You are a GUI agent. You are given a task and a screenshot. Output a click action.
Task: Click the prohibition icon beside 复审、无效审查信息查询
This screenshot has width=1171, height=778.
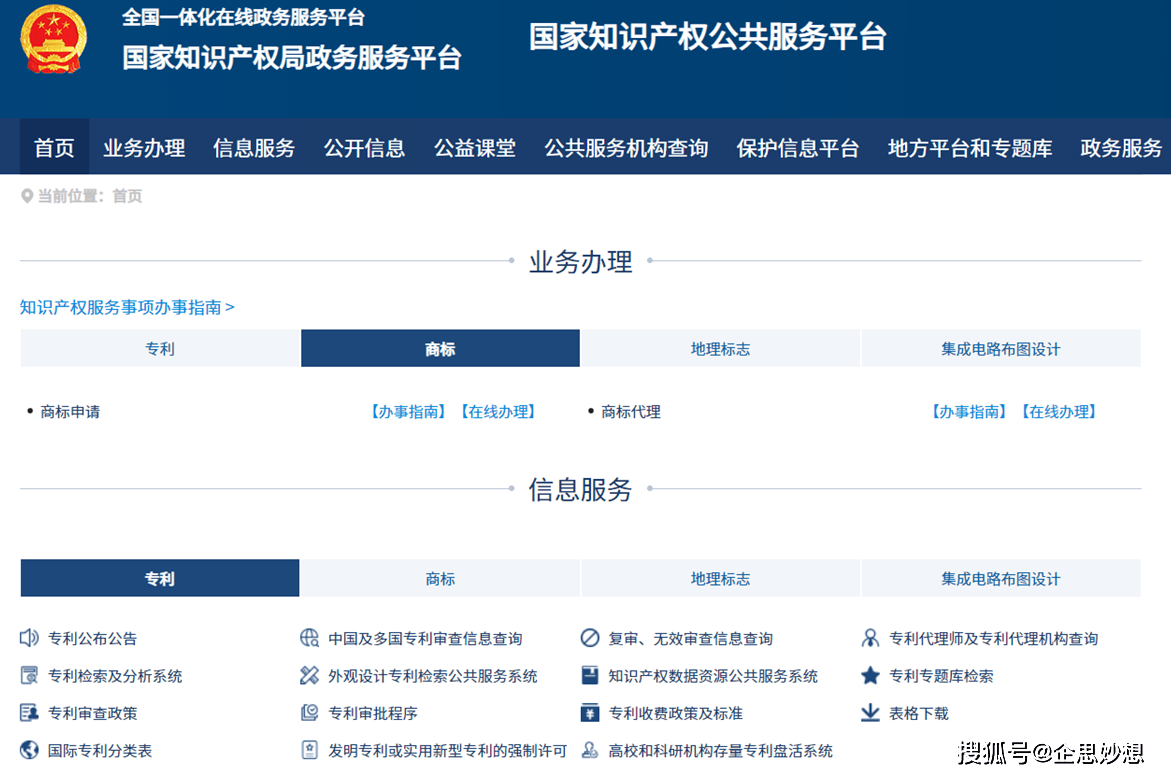590,638
